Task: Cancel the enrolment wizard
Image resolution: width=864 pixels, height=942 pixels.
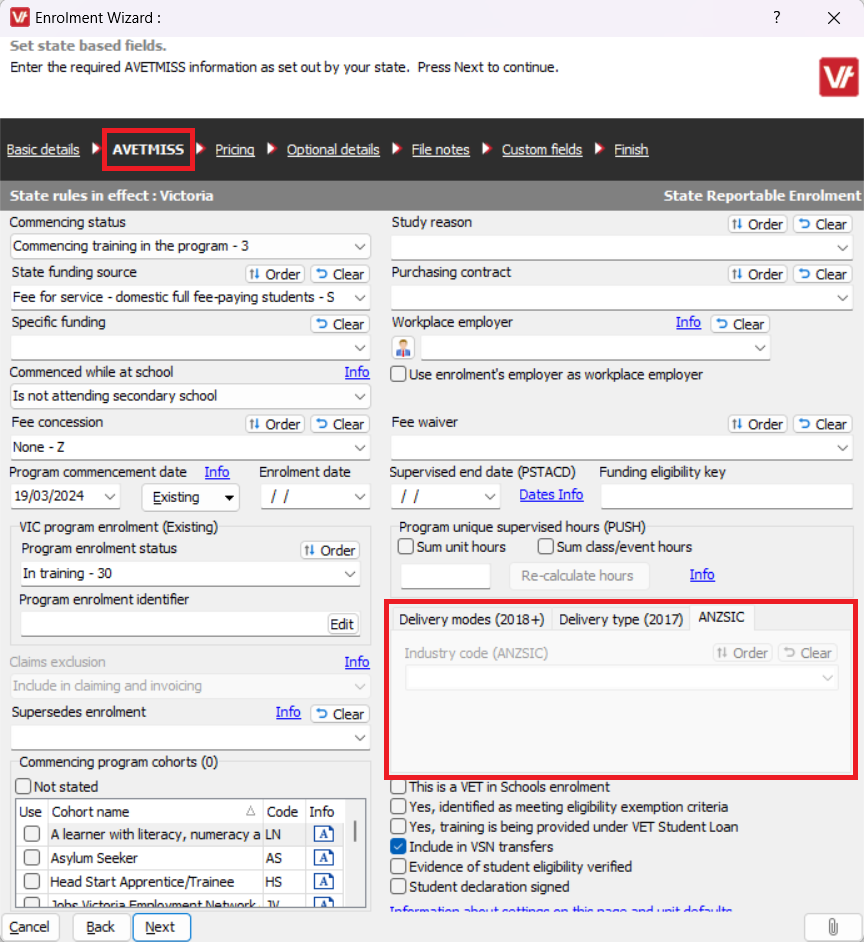Action: [x=29, y=927]
